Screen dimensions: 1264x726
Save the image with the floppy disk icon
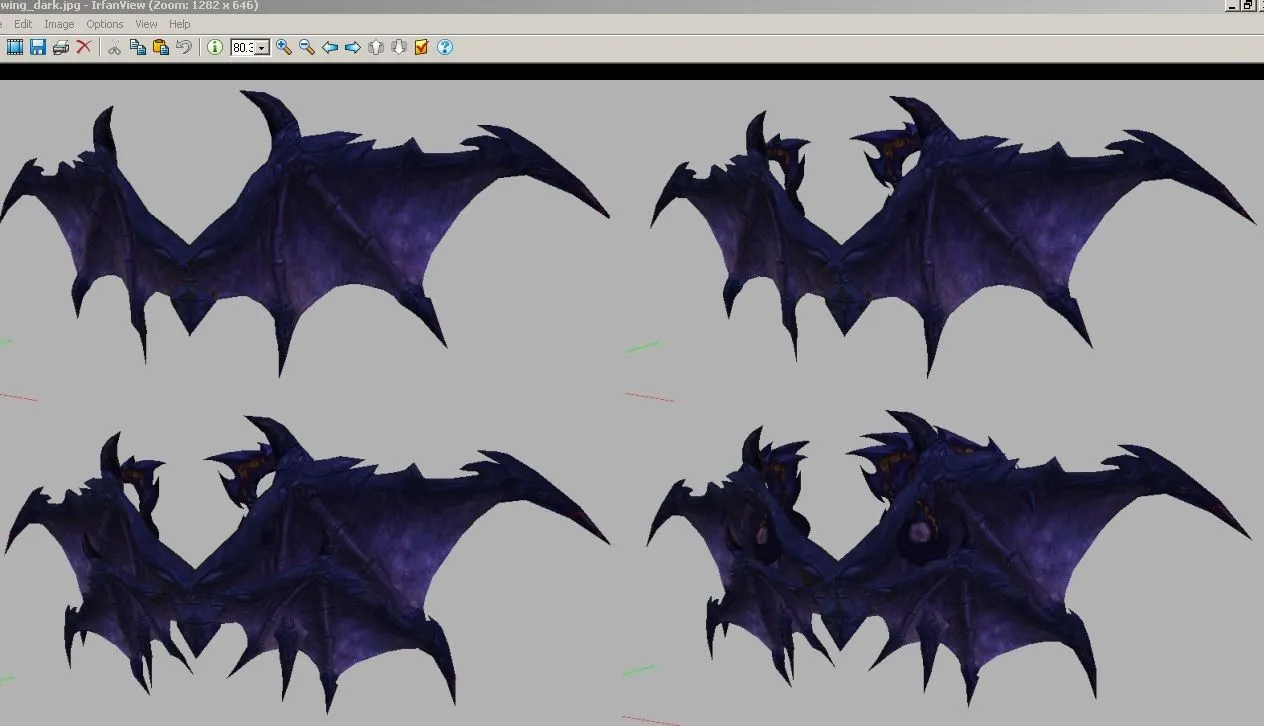(38, 47)
